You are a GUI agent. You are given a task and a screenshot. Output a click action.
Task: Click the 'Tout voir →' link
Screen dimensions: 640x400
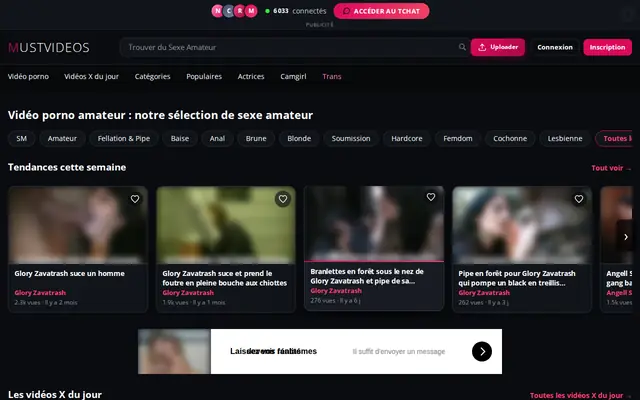[611, 168]
